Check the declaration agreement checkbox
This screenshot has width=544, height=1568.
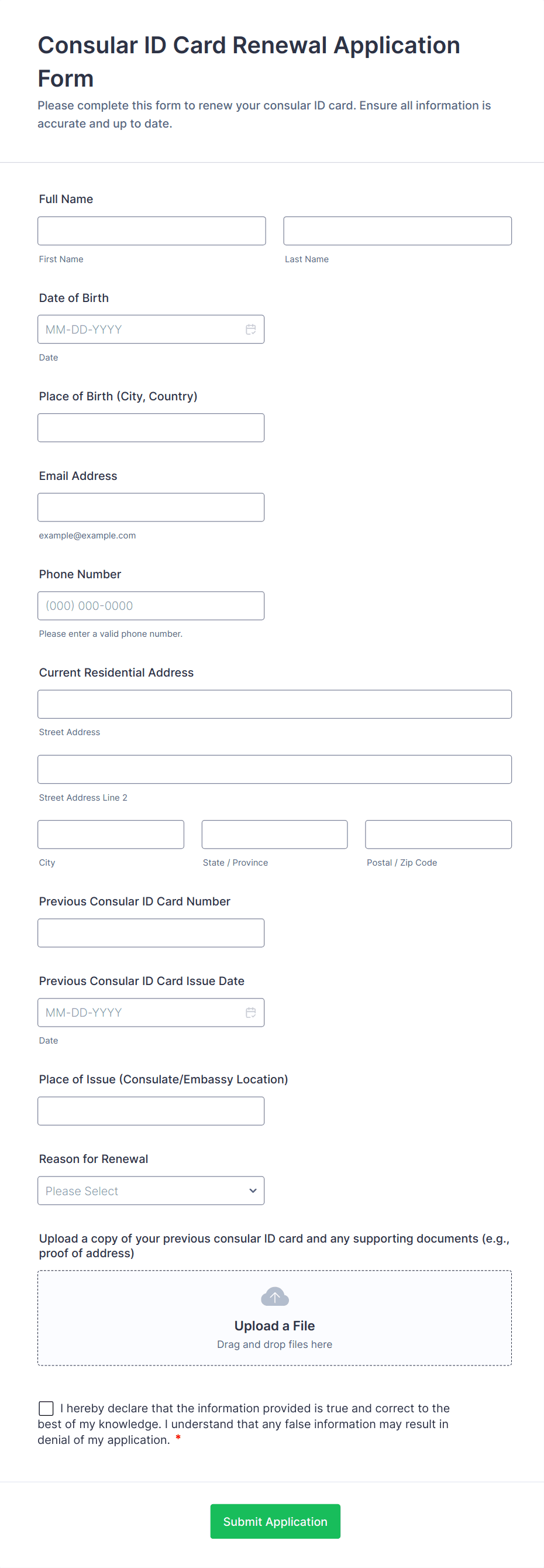(x=46, y=1408)
